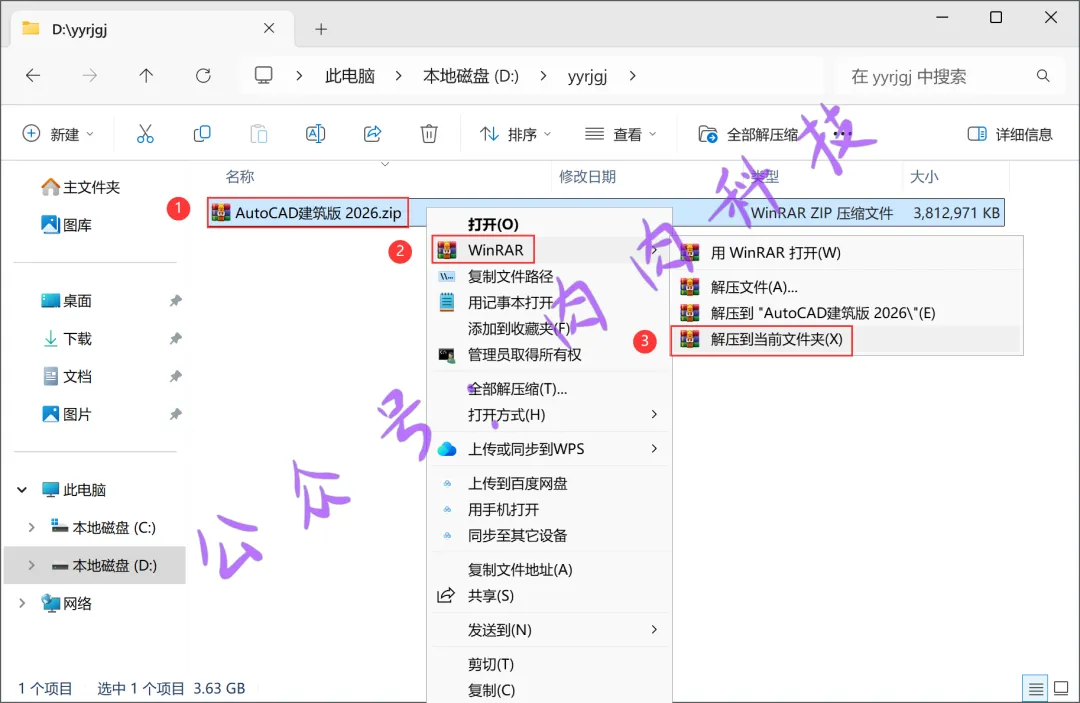Expand 本地磁盘 (C:) tree node

(x=31, y=527)
